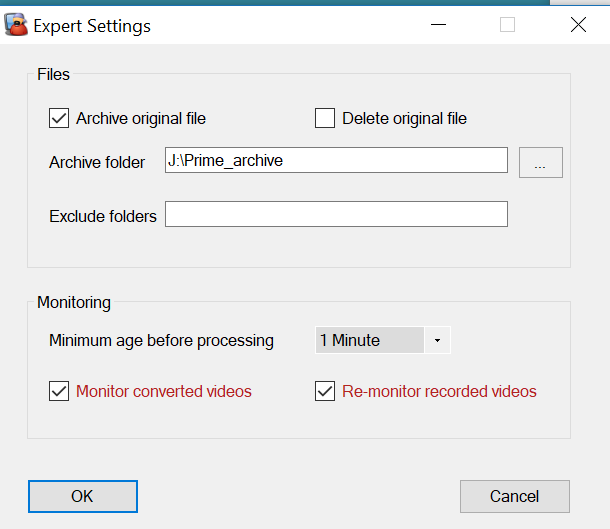Click the Monitoring group heading
The image size is (610, 529).
(x=74, y=302)
